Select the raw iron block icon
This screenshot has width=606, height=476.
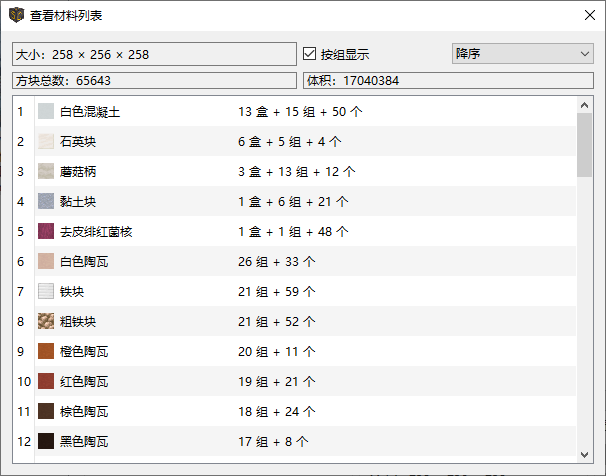click(x=46, y=322)
